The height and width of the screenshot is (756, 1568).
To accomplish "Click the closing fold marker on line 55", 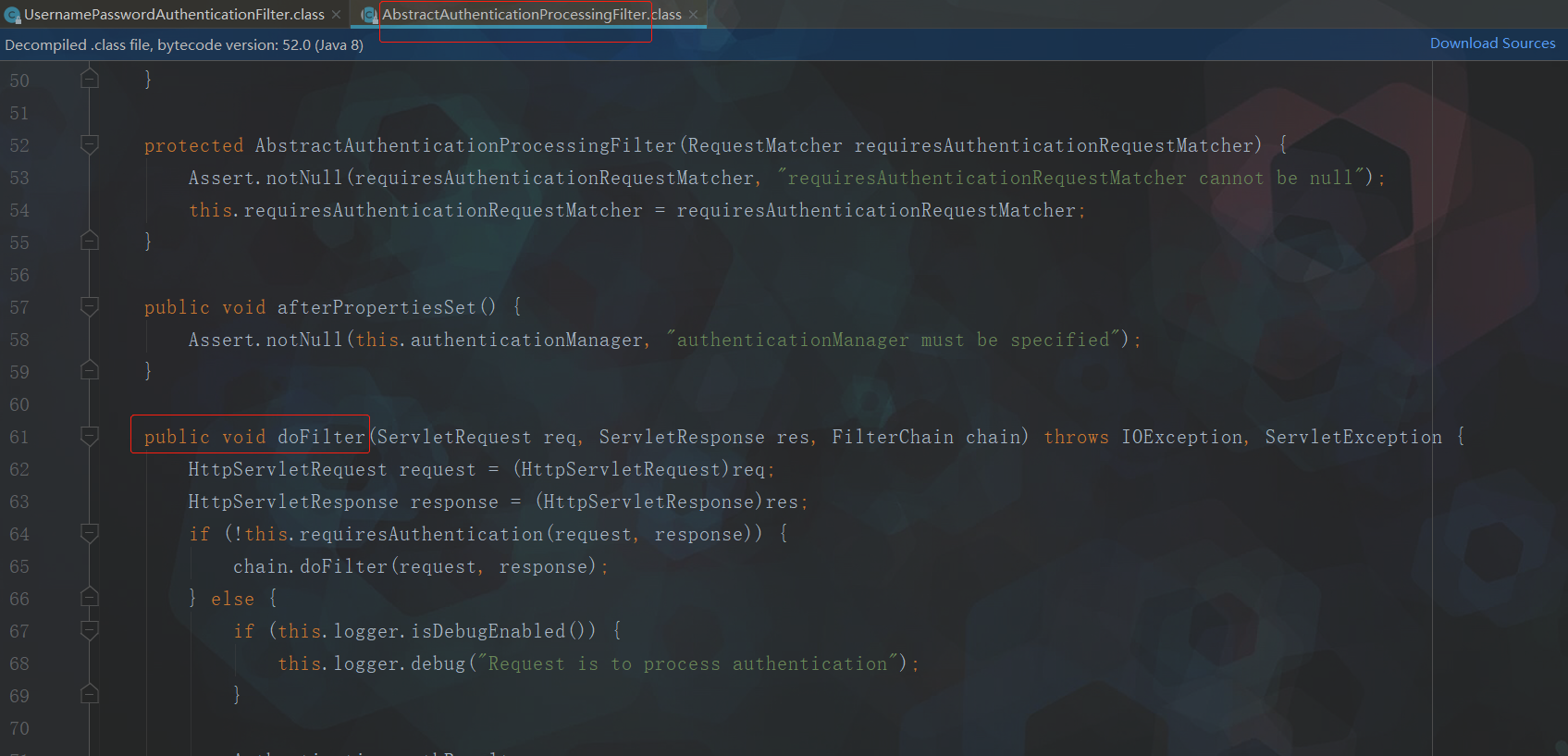I will click(90, 241).
